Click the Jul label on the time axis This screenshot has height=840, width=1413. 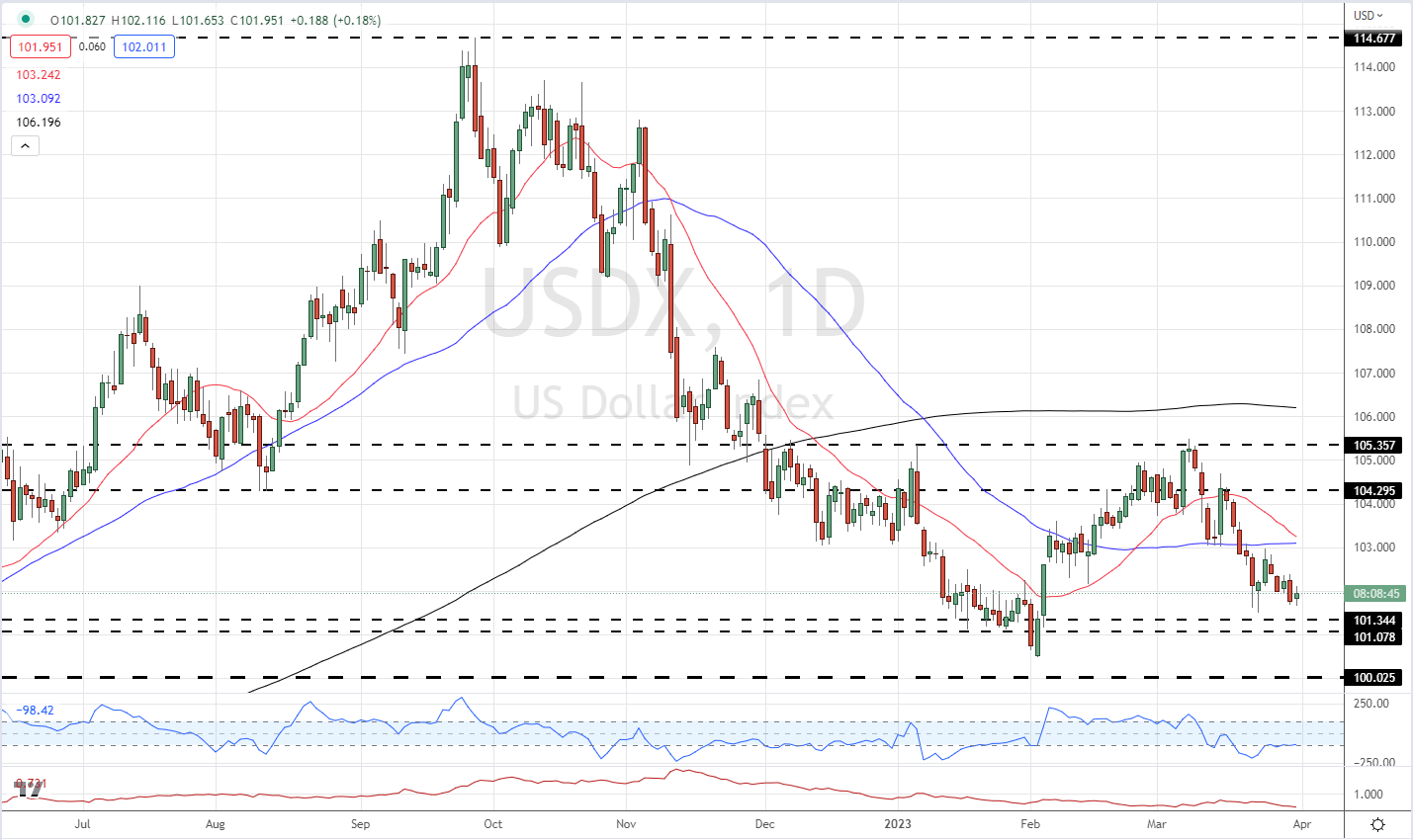82,824
